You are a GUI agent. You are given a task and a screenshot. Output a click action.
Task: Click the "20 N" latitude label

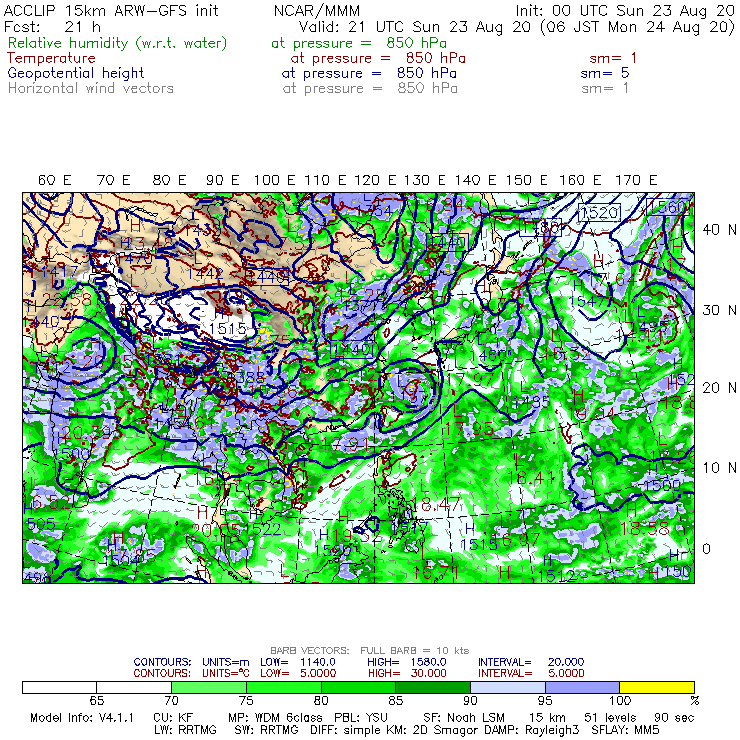click(x=719, y=388)
